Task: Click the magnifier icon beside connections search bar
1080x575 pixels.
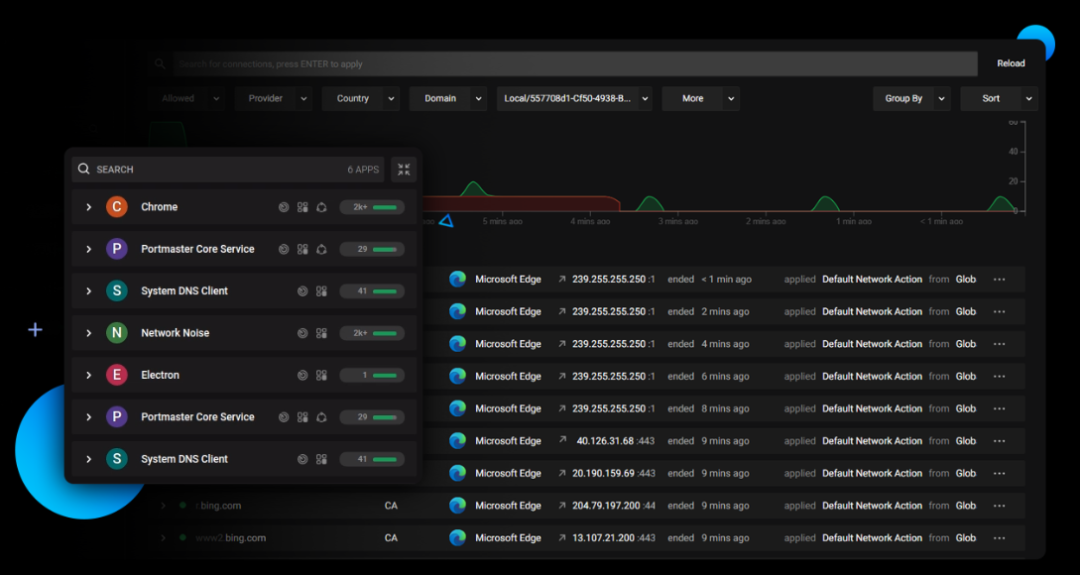Action: 160,63
